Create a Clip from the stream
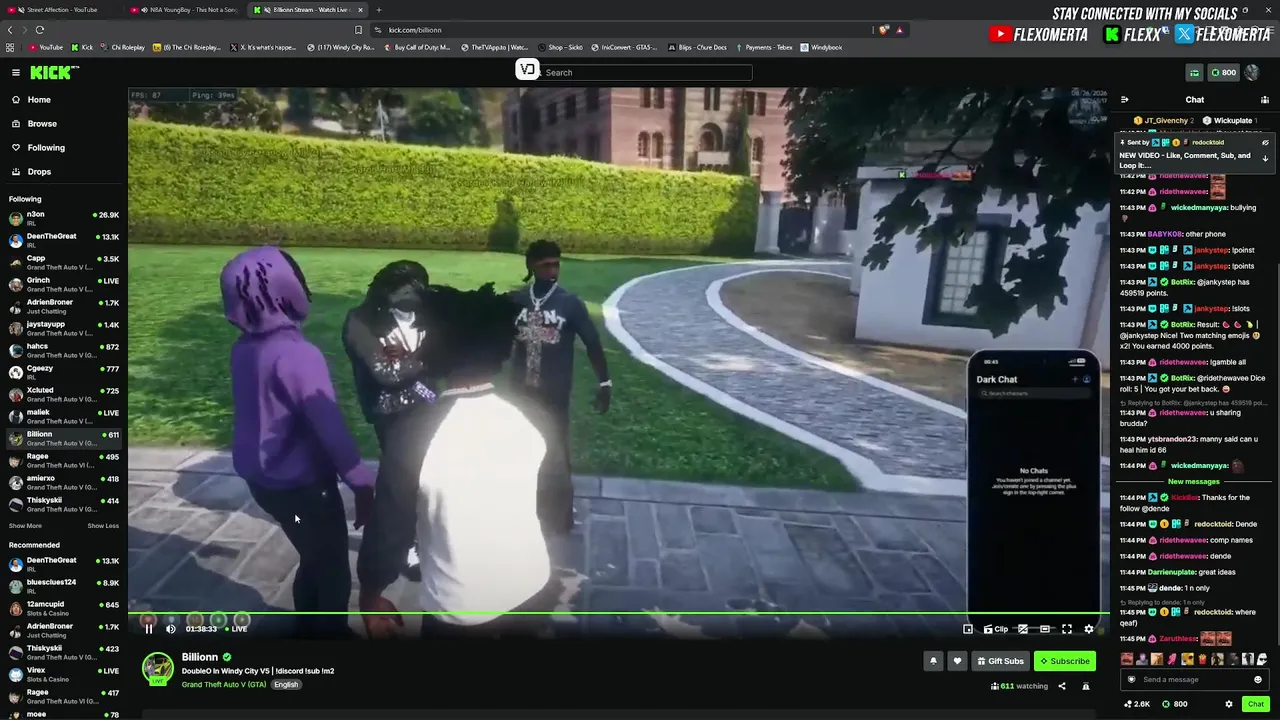Screen dimensions: 1280x720 point(996,629)
